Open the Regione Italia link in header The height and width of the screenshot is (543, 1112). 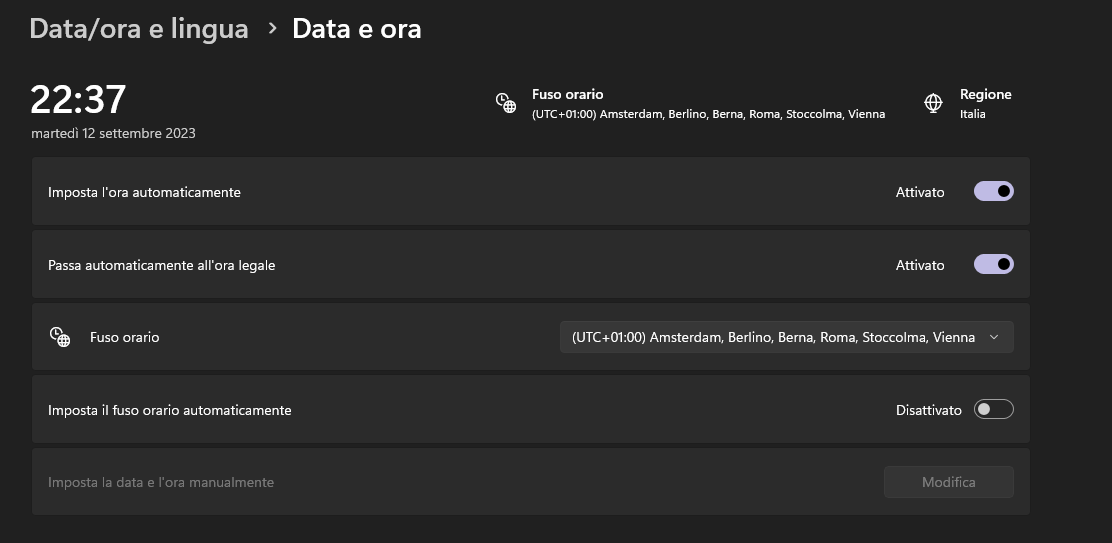pyautogui.click(x=985, y=103)
